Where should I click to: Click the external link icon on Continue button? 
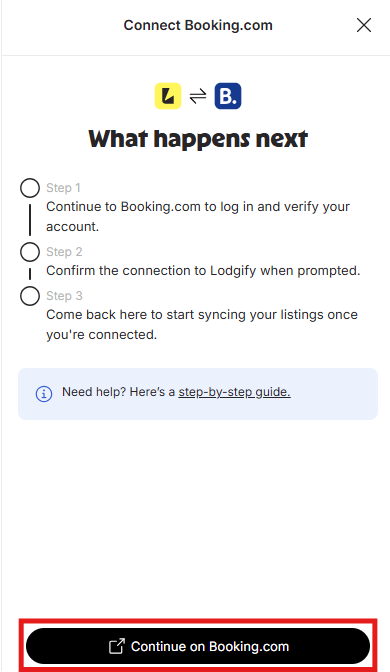(117, 646)
